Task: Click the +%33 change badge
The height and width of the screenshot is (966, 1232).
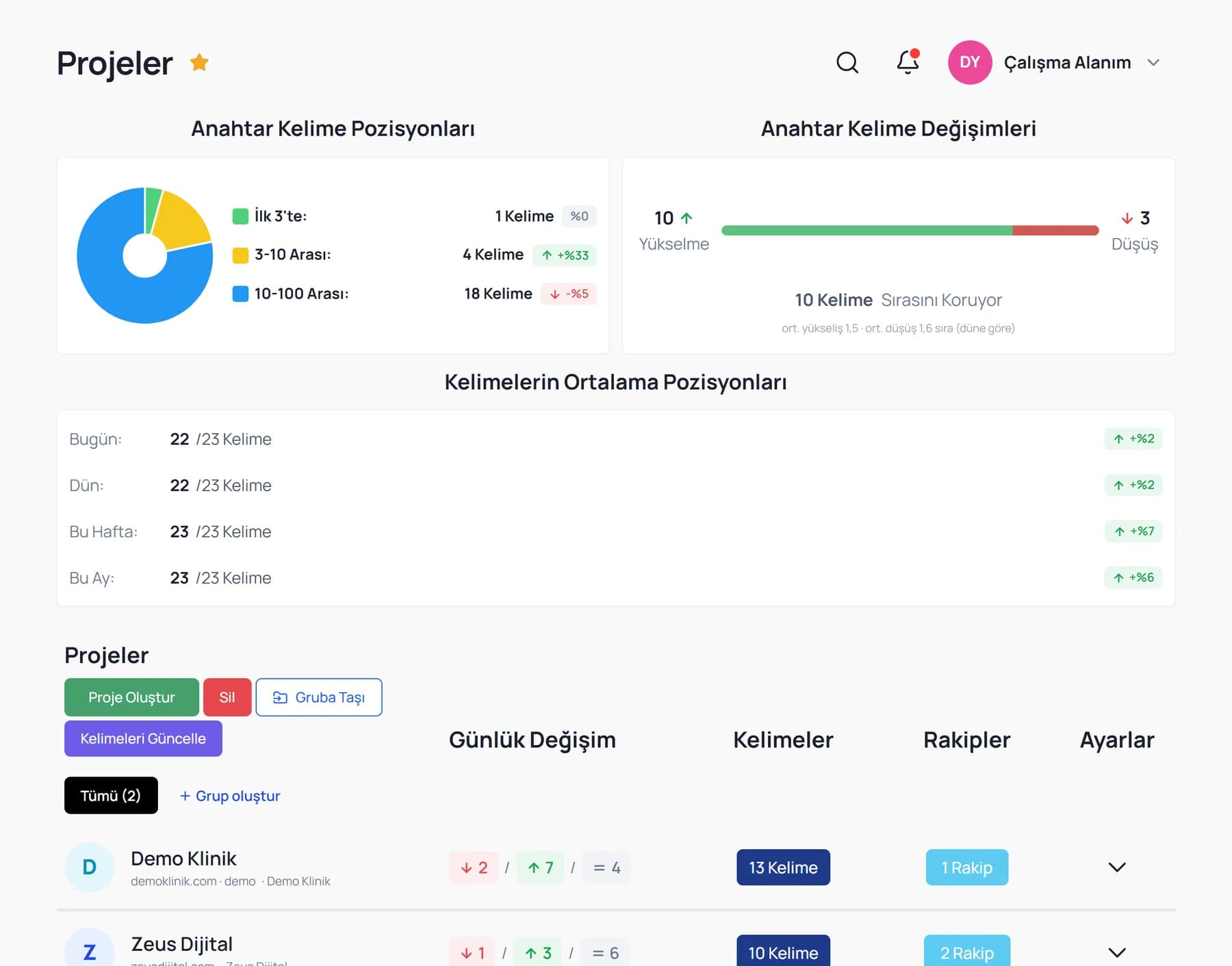Action: [565, 255]
